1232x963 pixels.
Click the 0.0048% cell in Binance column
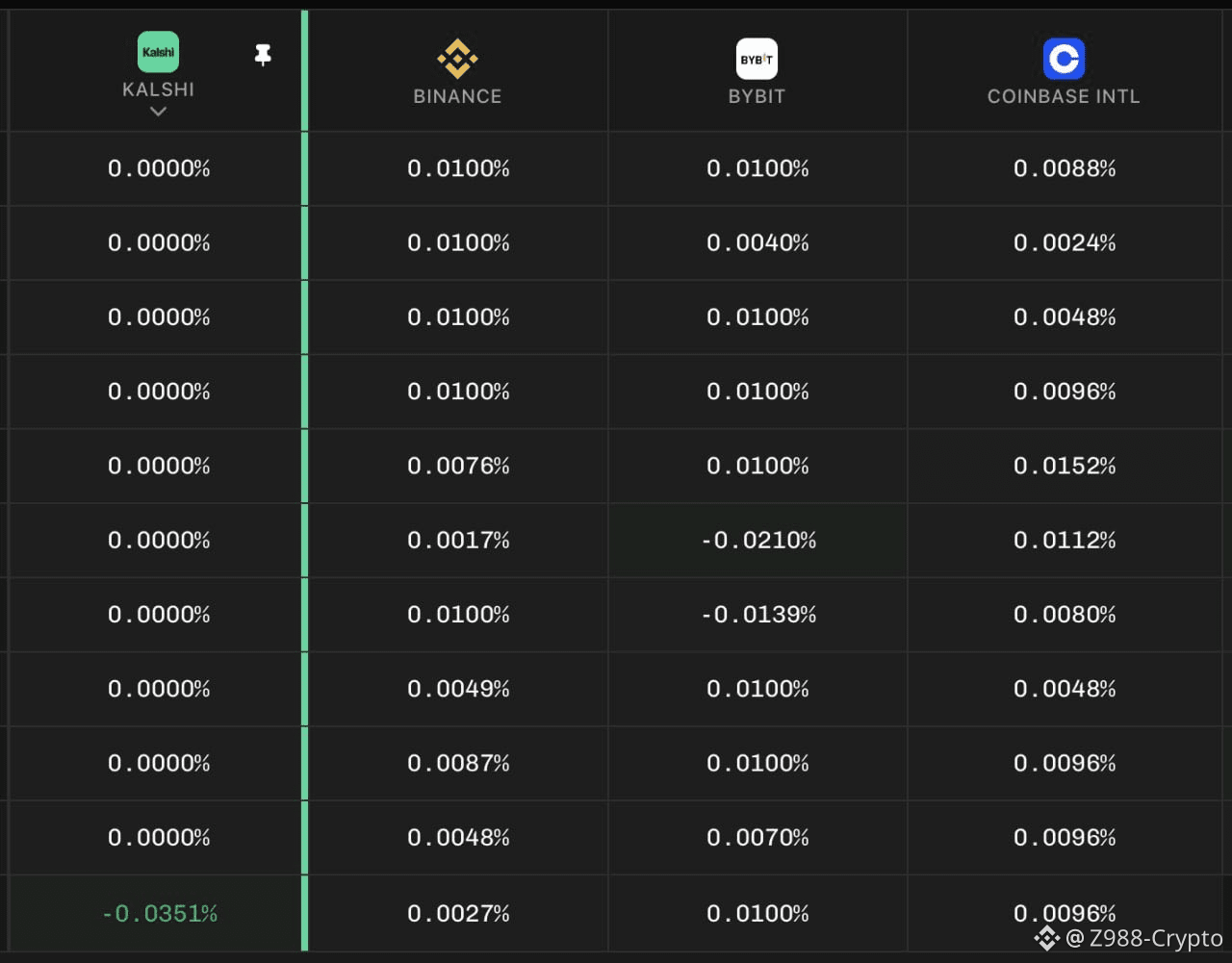[x=458, y=838]
